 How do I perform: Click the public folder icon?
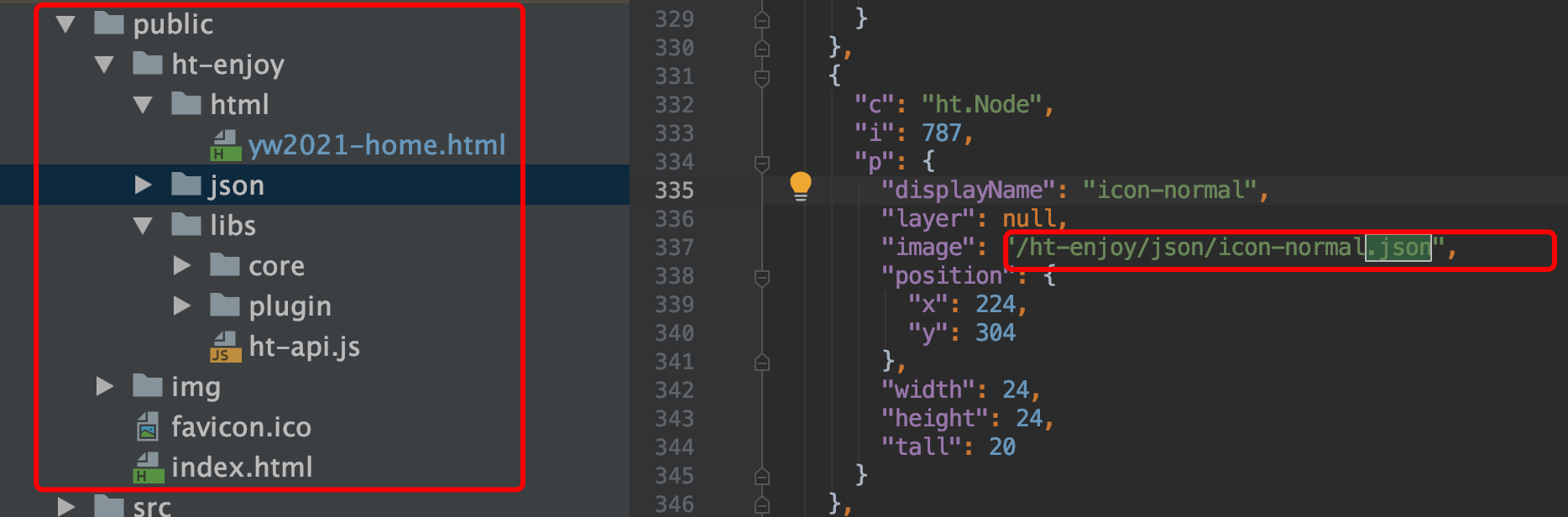point(109,23)
